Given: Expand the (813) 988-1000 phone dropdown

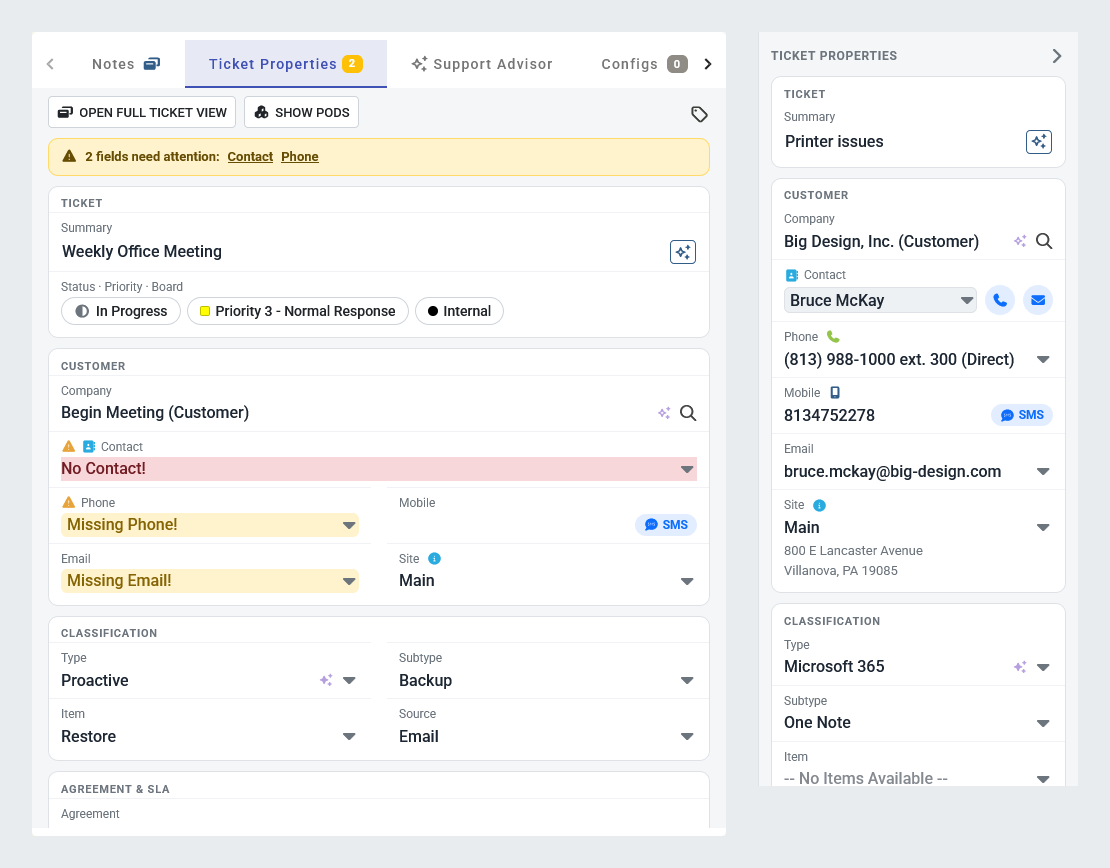Looking at the screenshot, I should tap(1043, 360).
